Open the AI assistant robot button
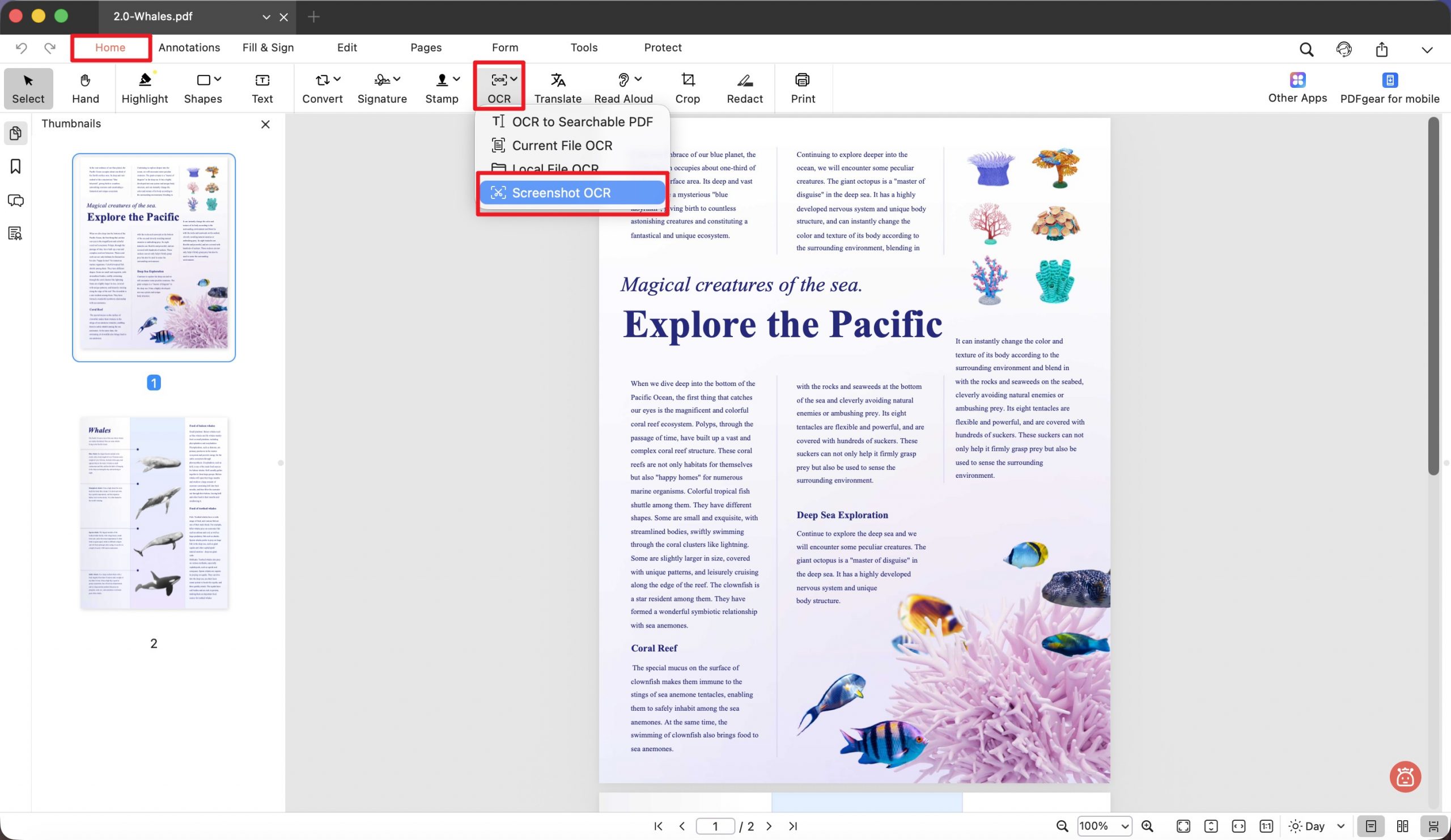This screenshot has width=1451, height=840. 1405,777
